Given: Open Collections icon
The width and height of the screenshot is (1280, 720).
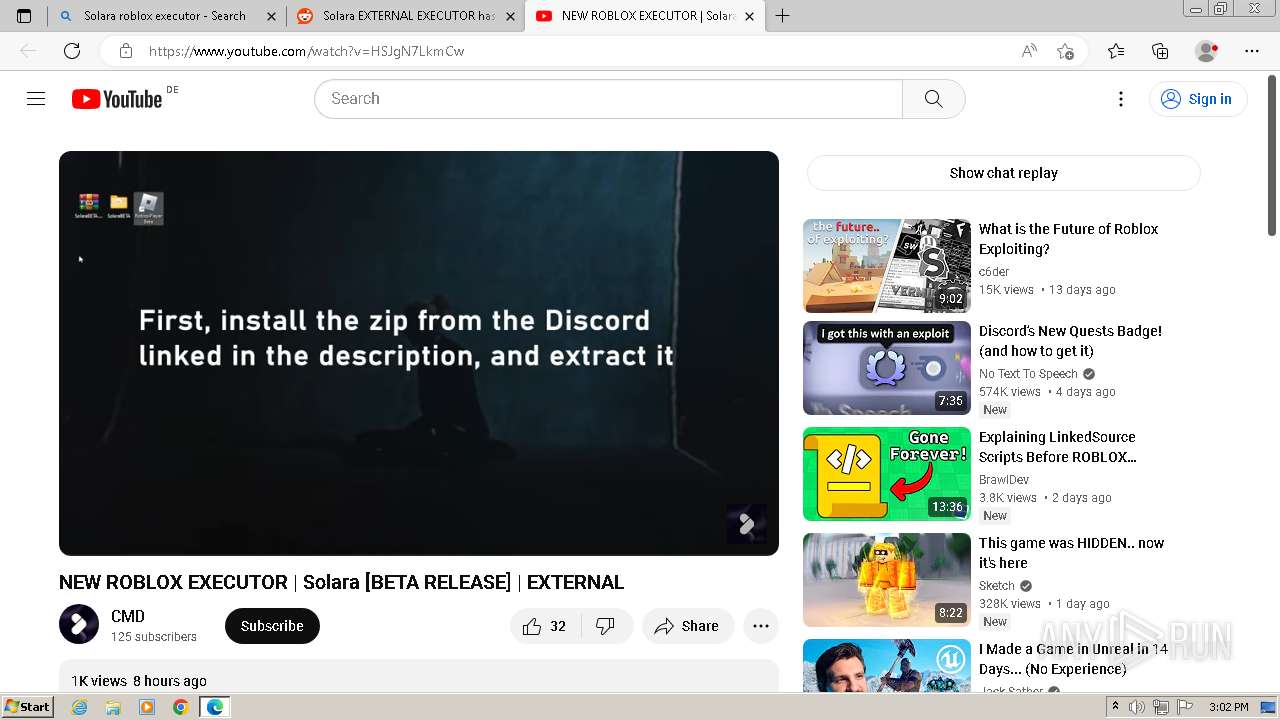Looking at the screenshot, I should (x=1160, y=51).
